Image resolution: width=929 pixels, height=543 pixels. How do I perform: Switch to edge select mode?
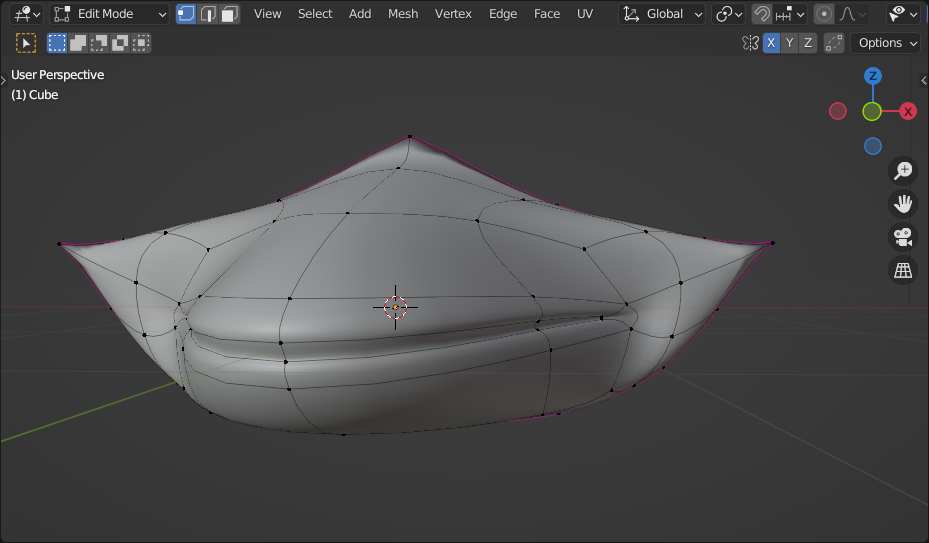208,14
